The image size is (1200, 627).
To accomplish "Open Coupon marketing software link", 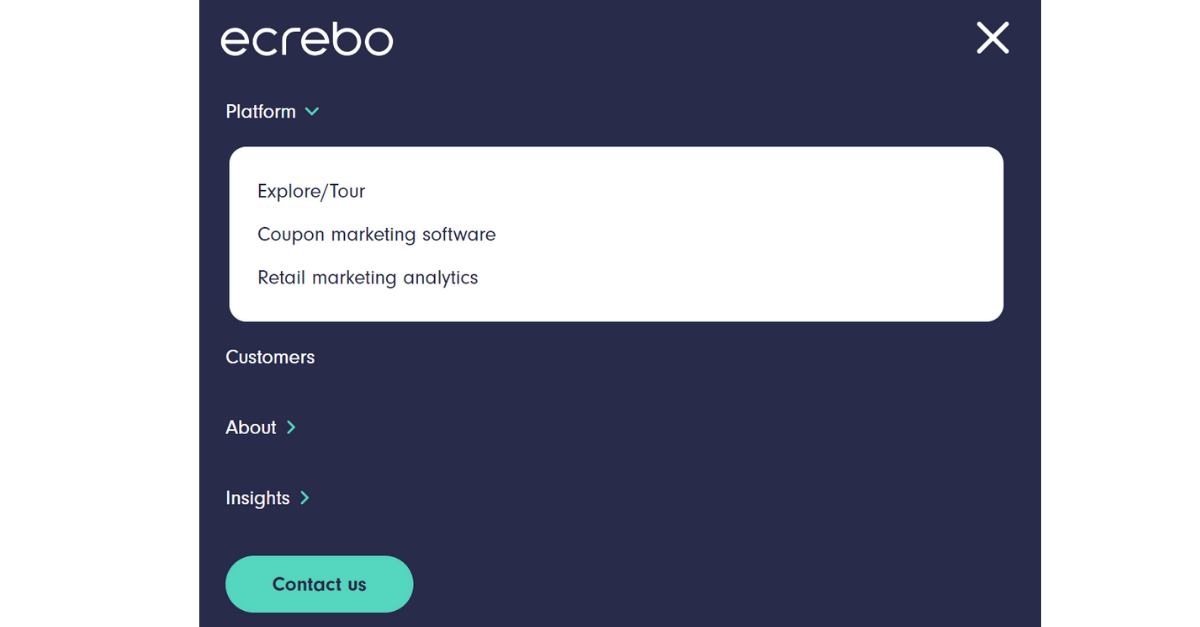I will (377, 234).
